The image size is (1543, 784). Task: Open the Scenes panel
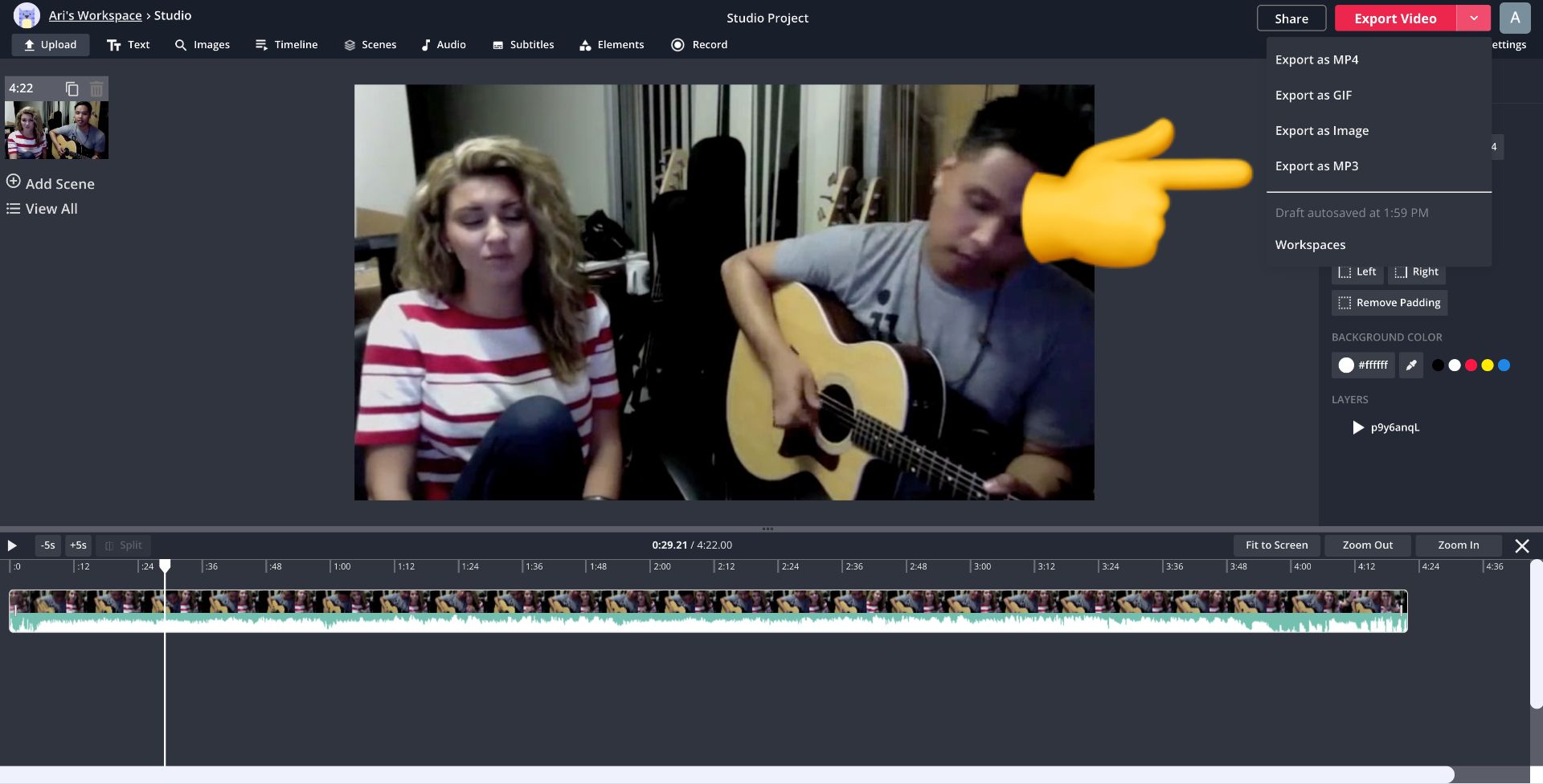(x=370, y=44)
